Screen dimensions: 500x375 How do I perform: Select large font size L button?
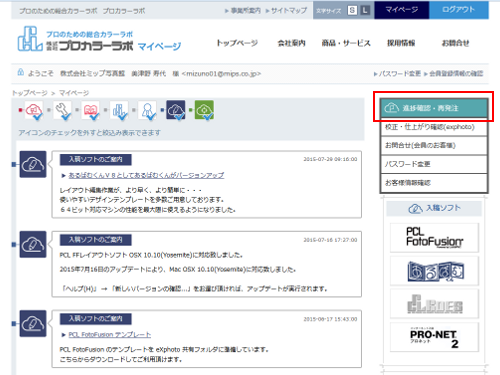click(365, 10)
